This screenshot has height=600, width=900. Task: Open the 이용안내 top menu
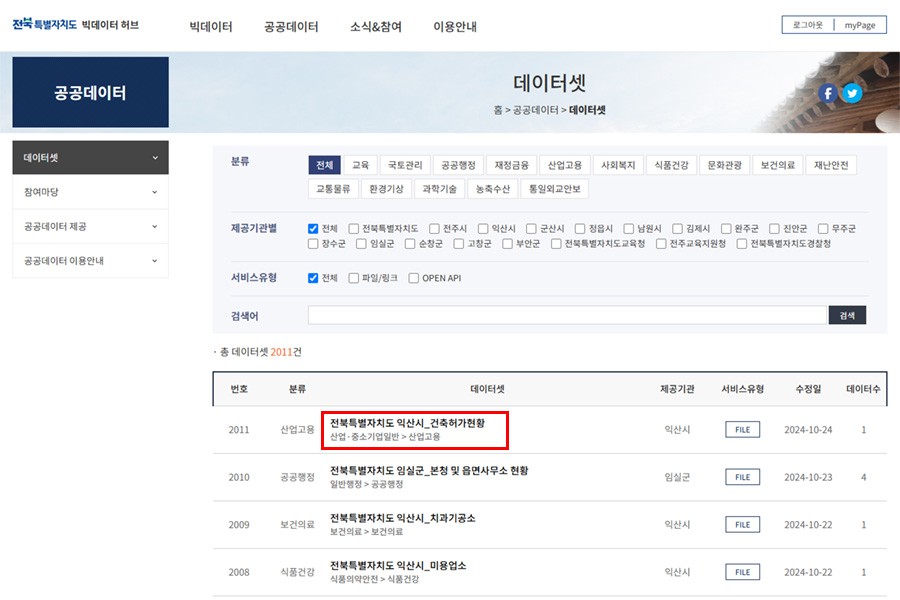455,26
